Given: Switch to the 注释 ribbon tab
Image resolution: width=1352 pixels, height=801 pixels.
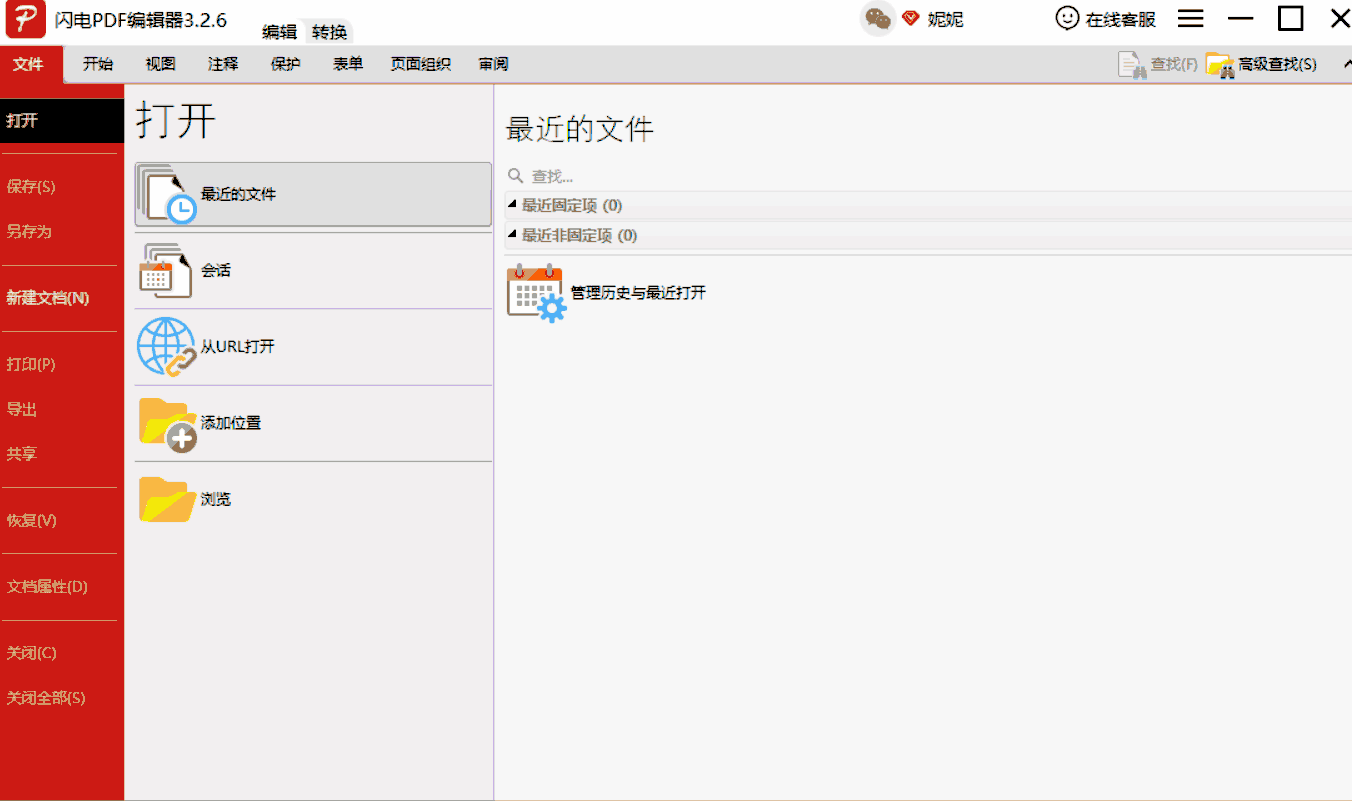Looking at the screenshot, I should [223, 64].
